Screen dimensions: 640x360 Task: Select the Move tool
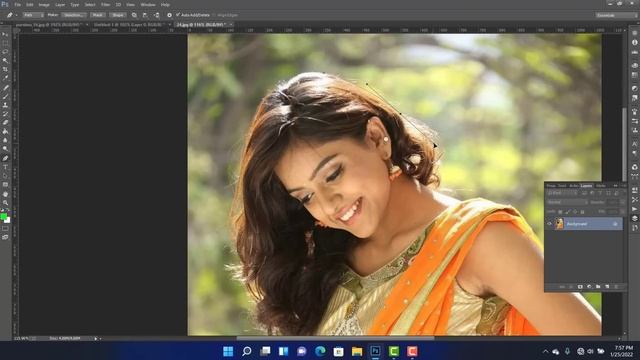(5, 34)
